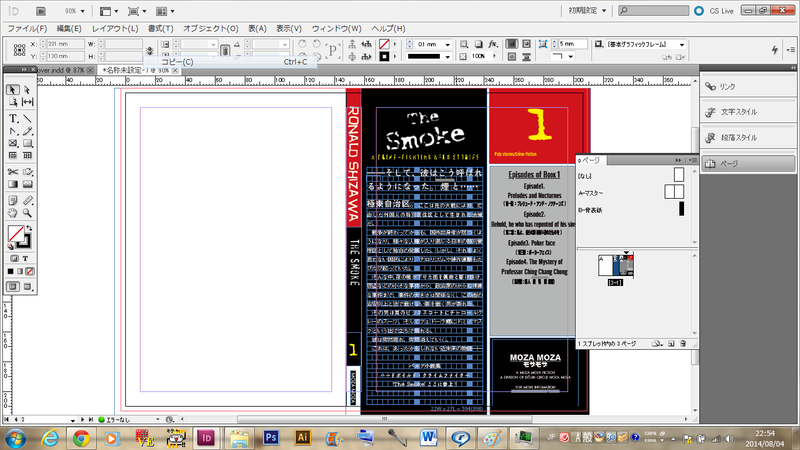Click the drop shadow icon

pyautogui.click(x=479, y=44)
